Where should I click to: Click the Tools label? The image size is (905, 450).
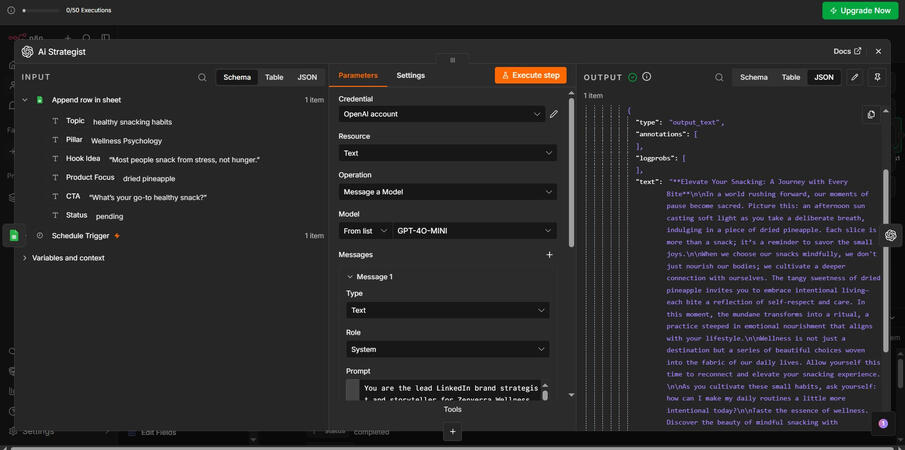[x=452, y=410]
